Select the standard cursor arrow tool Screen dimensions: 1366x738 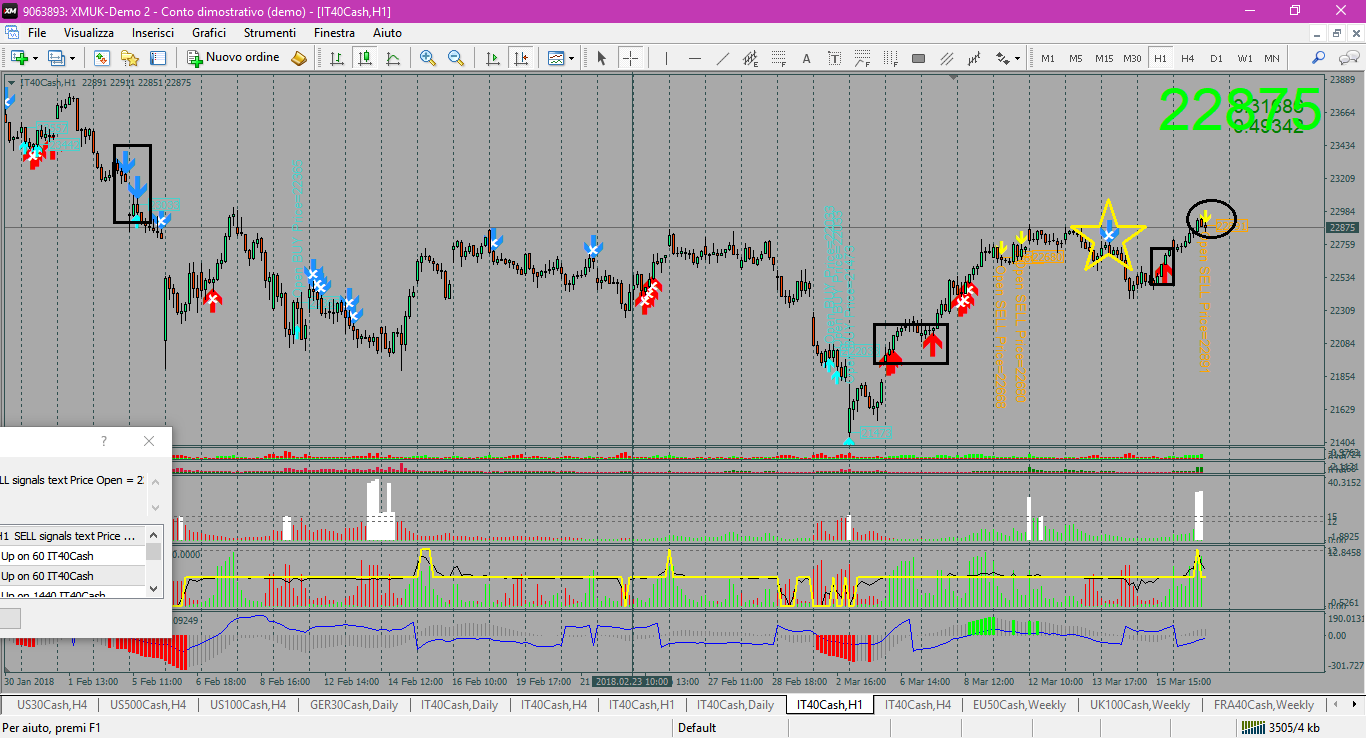click(602, 58)
